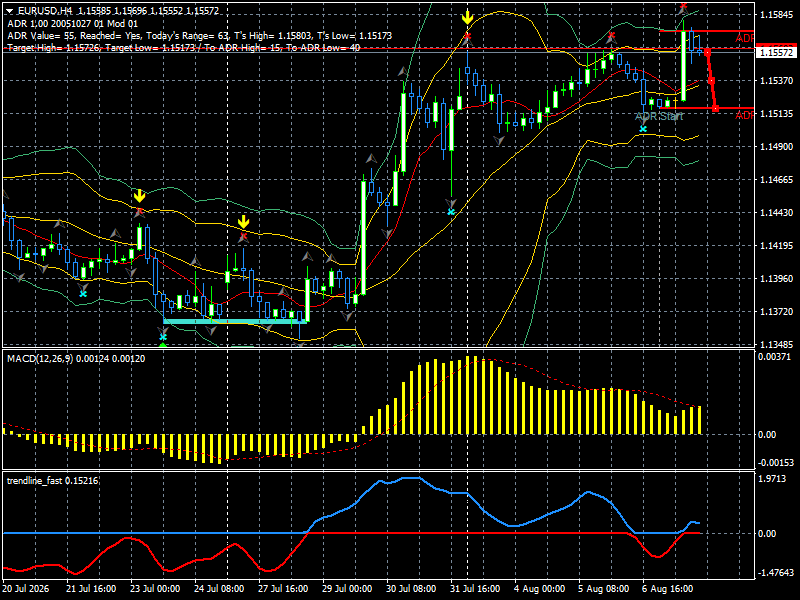The height and width of the screenshot is (600, 800).
Task: Click price axis value 1.14900
Action: click(777, 146)
